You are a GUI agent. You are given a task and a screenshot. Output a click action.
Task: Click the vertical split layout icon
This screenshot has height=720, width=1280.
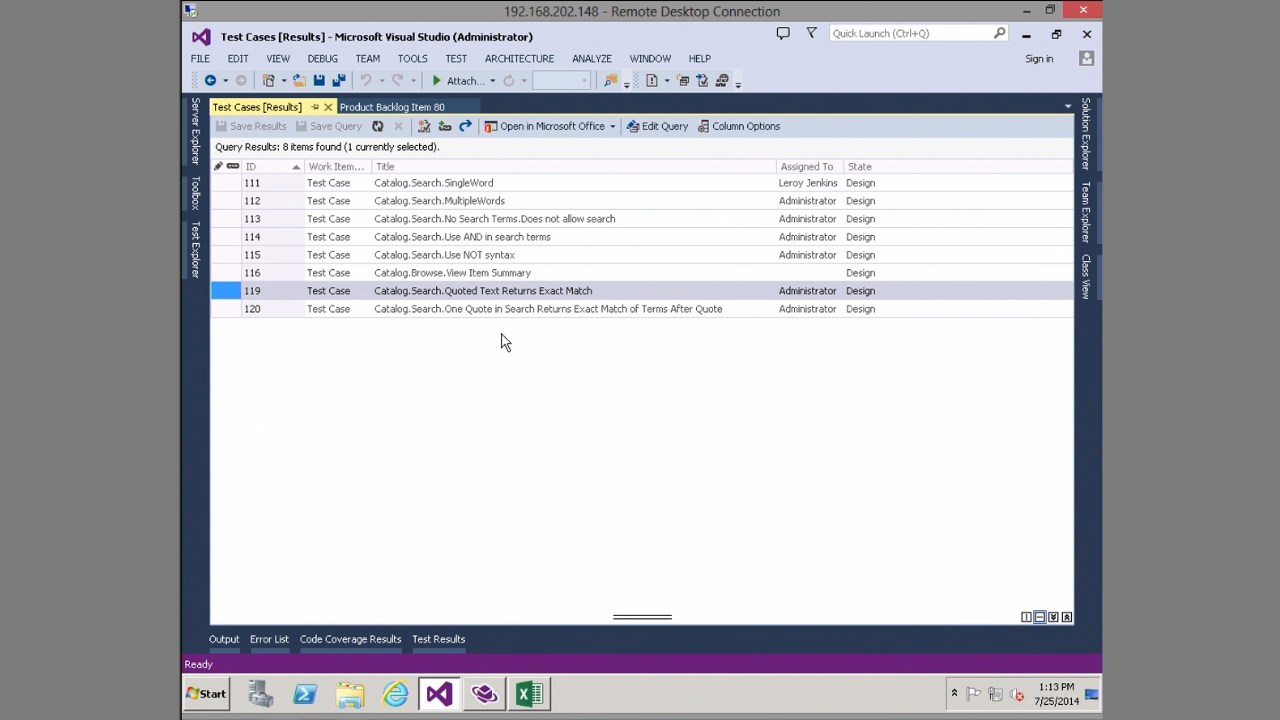click(x=1026, y=617)
